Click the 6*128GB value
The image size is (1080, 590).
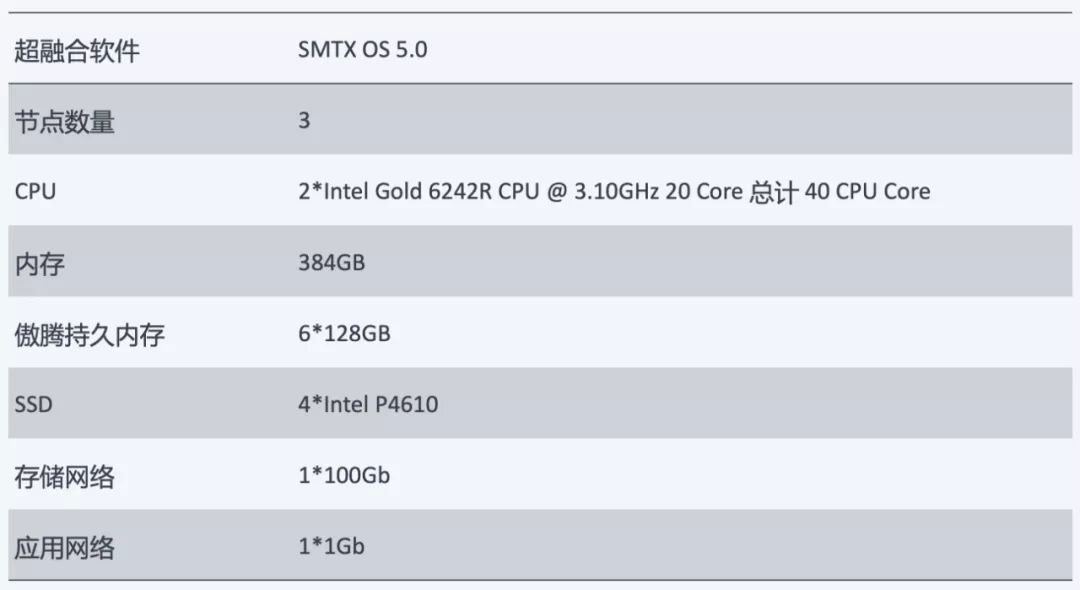click(x=344, y=333)
